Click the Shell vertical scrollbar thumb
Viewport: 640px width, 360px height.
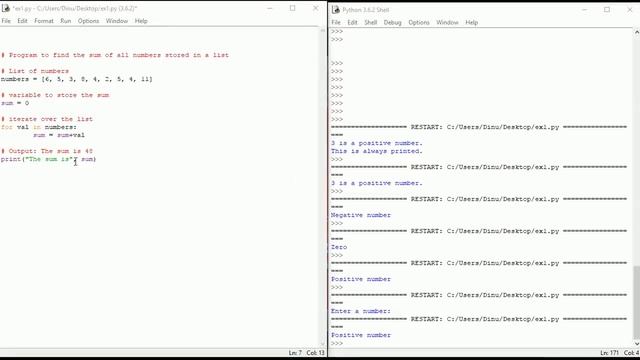pos(637,302)
